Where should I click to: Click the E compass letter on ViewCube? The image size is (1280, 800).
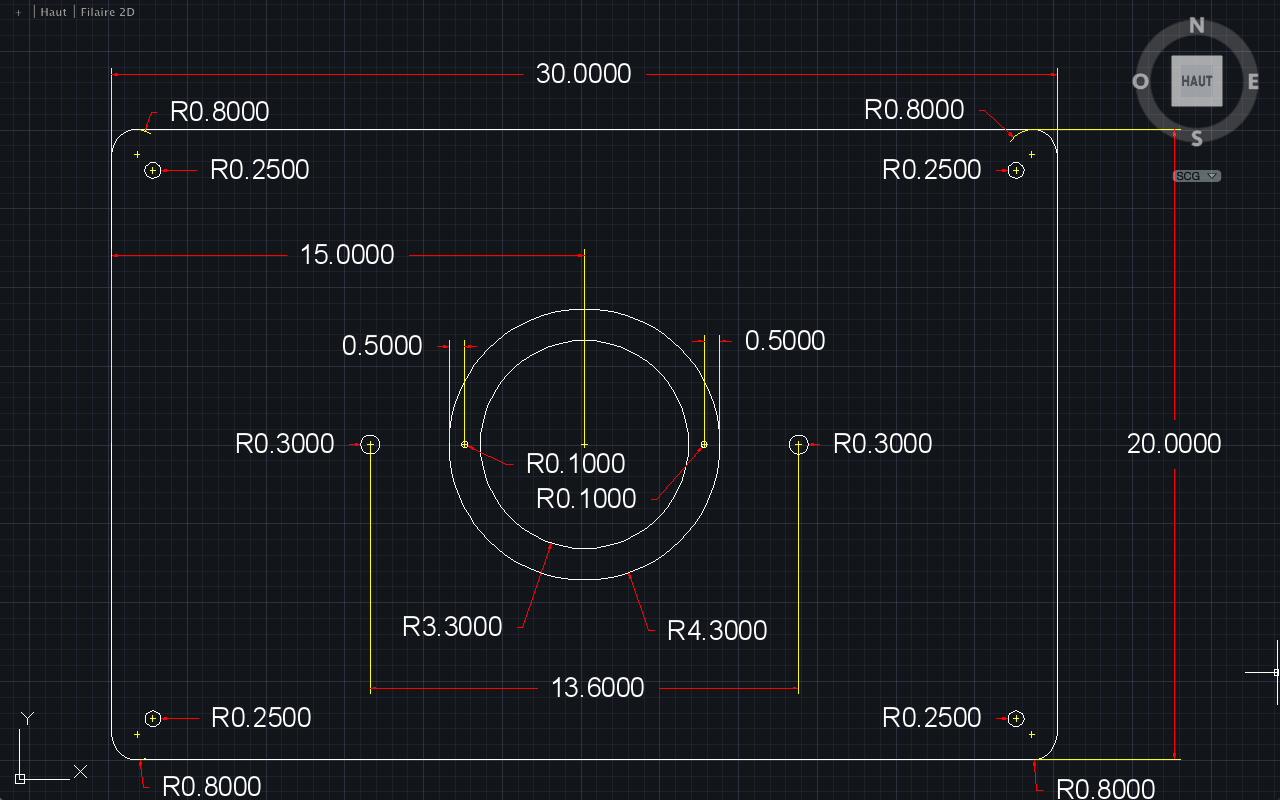1253,82
